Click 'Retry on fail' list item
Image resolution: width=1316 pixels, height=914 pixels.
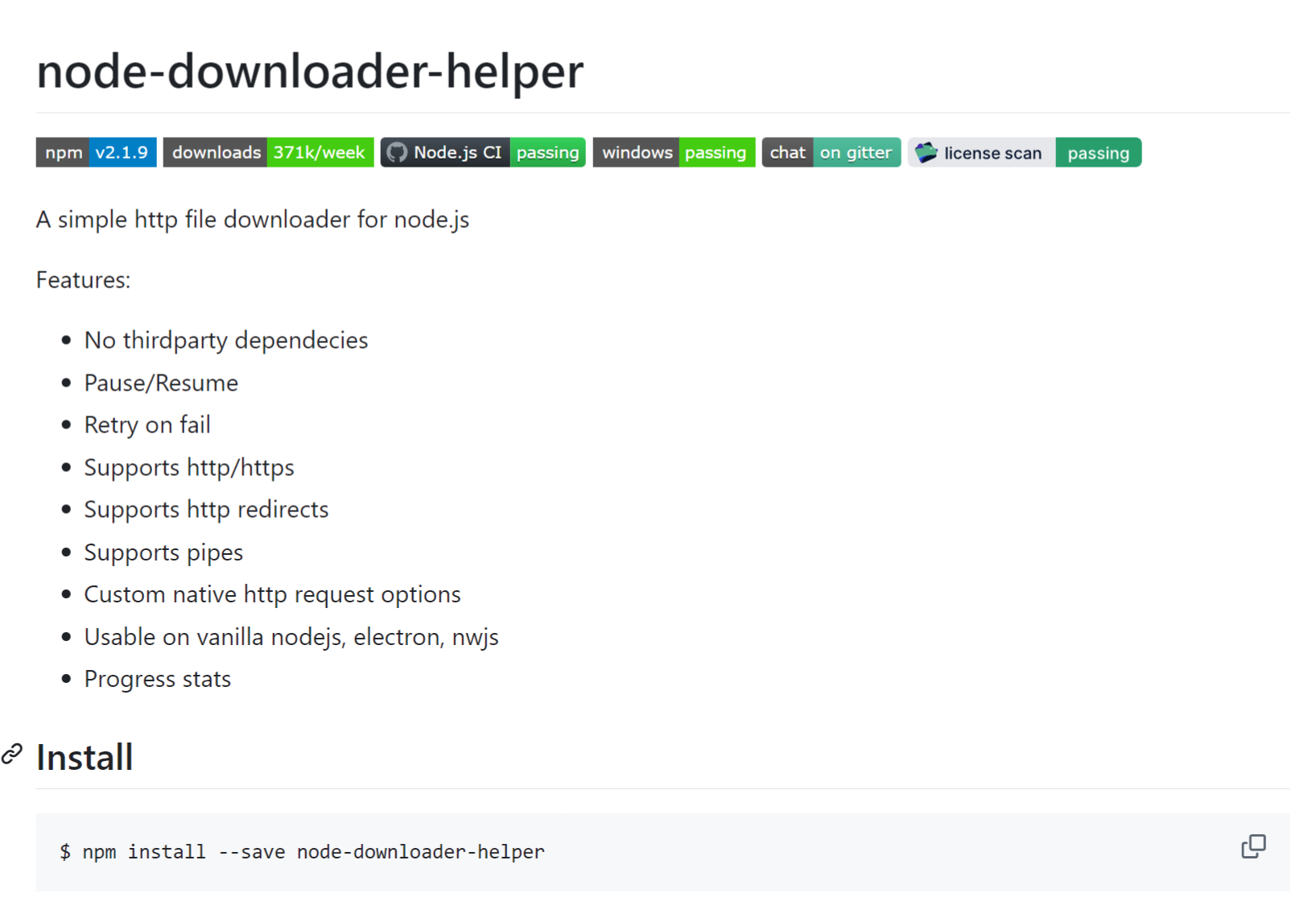(x=147, y=424)
